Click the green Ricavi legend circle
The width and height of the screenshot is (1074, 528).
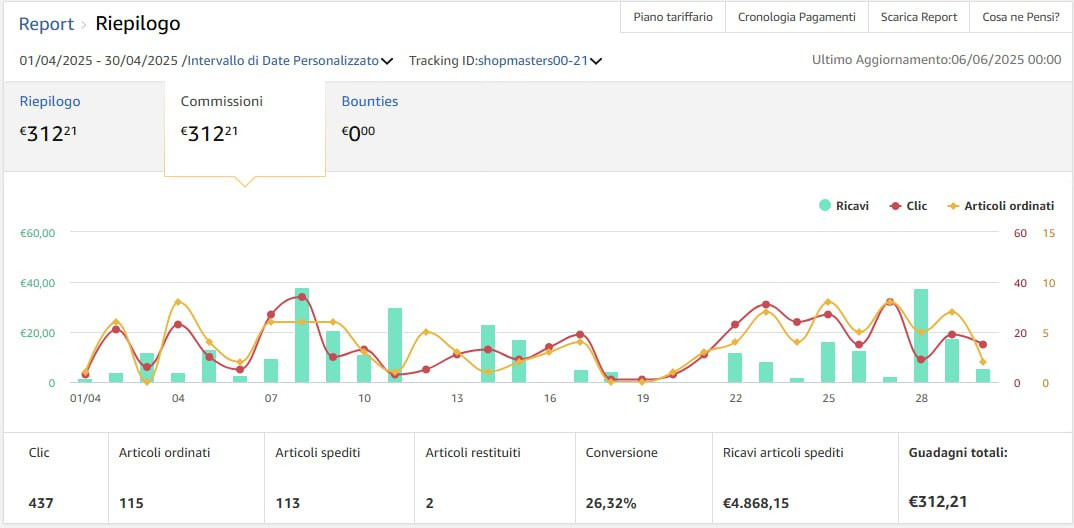point(825,206)
